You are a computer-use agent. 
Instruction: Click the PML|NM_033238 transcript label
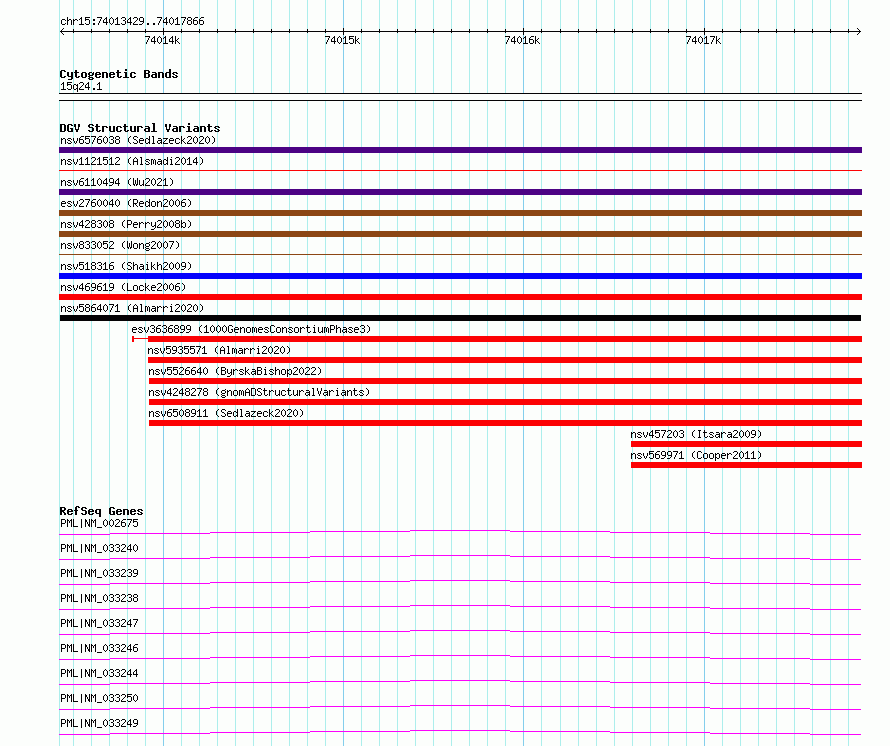99,598
